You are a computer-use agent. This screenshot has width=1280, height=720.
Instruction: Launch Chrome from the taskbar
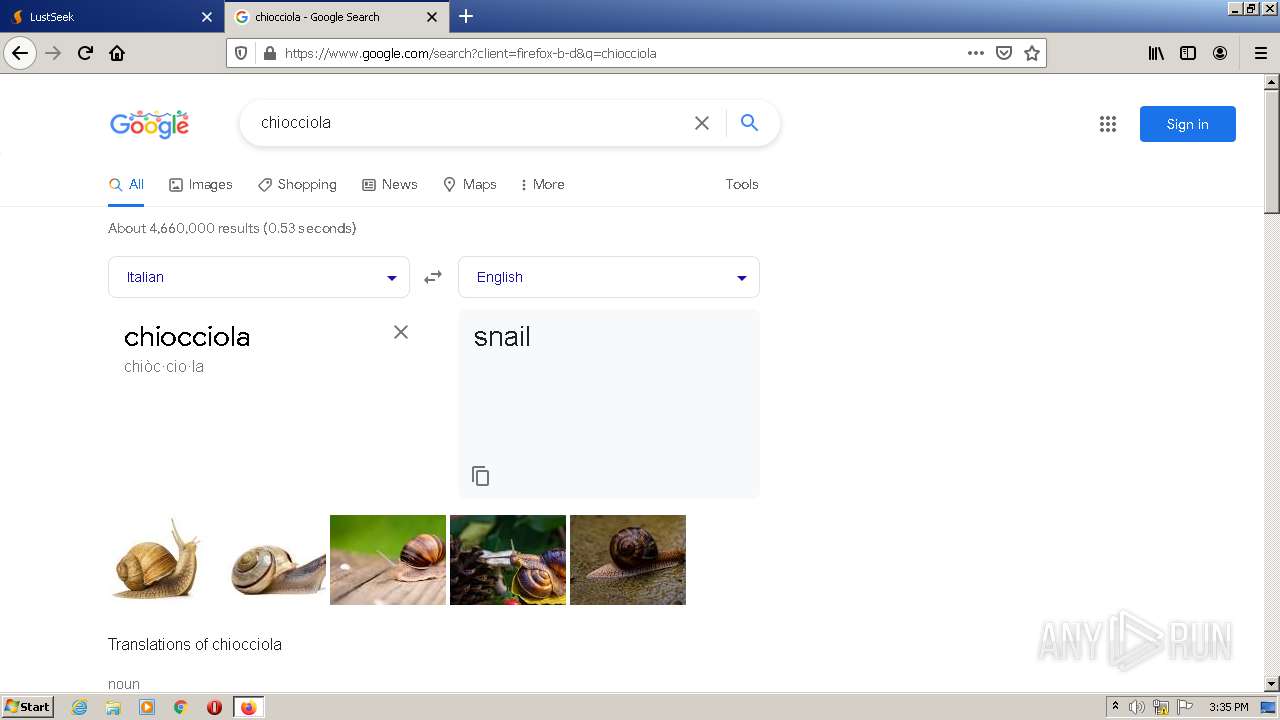[181, 707]
